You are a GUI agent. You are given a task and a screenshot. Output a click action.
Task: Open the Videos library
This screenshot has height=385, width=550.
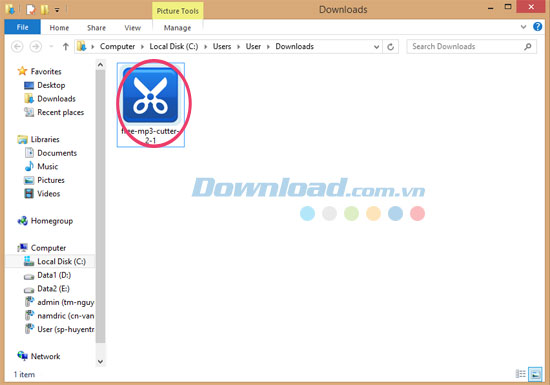click(48, 194)
